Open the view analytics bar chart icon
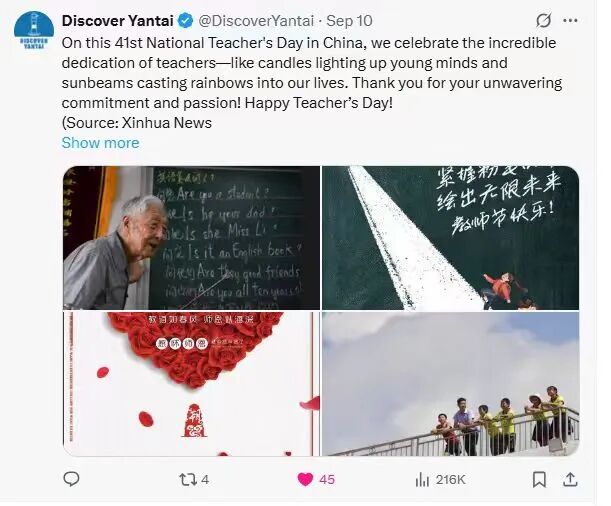The image size is (611, 506). pos(422,480)
